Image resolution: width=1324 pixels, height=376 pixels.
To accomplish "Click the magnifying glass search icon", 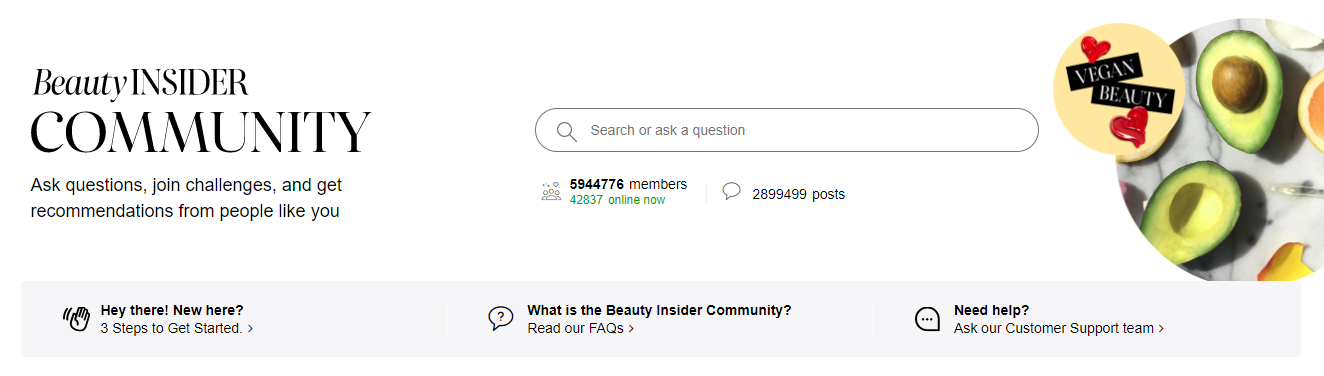I will 567,131.
